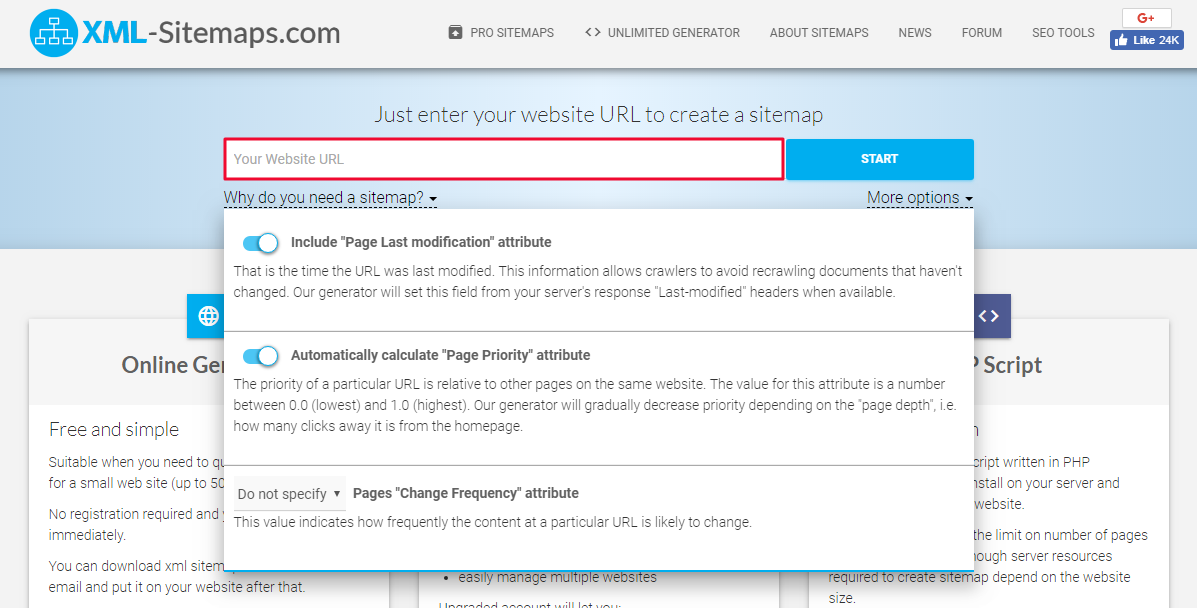This screenshot has height=608, width=1197.
Task: Collapse the More options panel
Action: (918, 197)
